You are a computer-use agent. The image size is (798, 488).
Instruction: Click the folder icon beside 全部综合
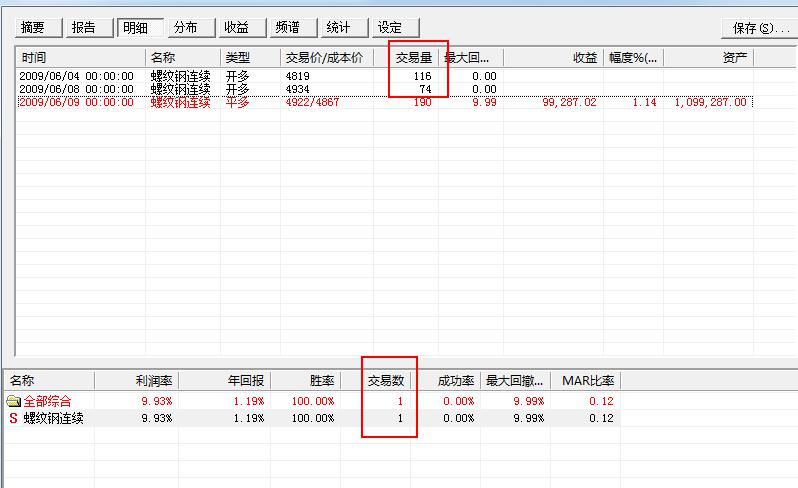13,401
